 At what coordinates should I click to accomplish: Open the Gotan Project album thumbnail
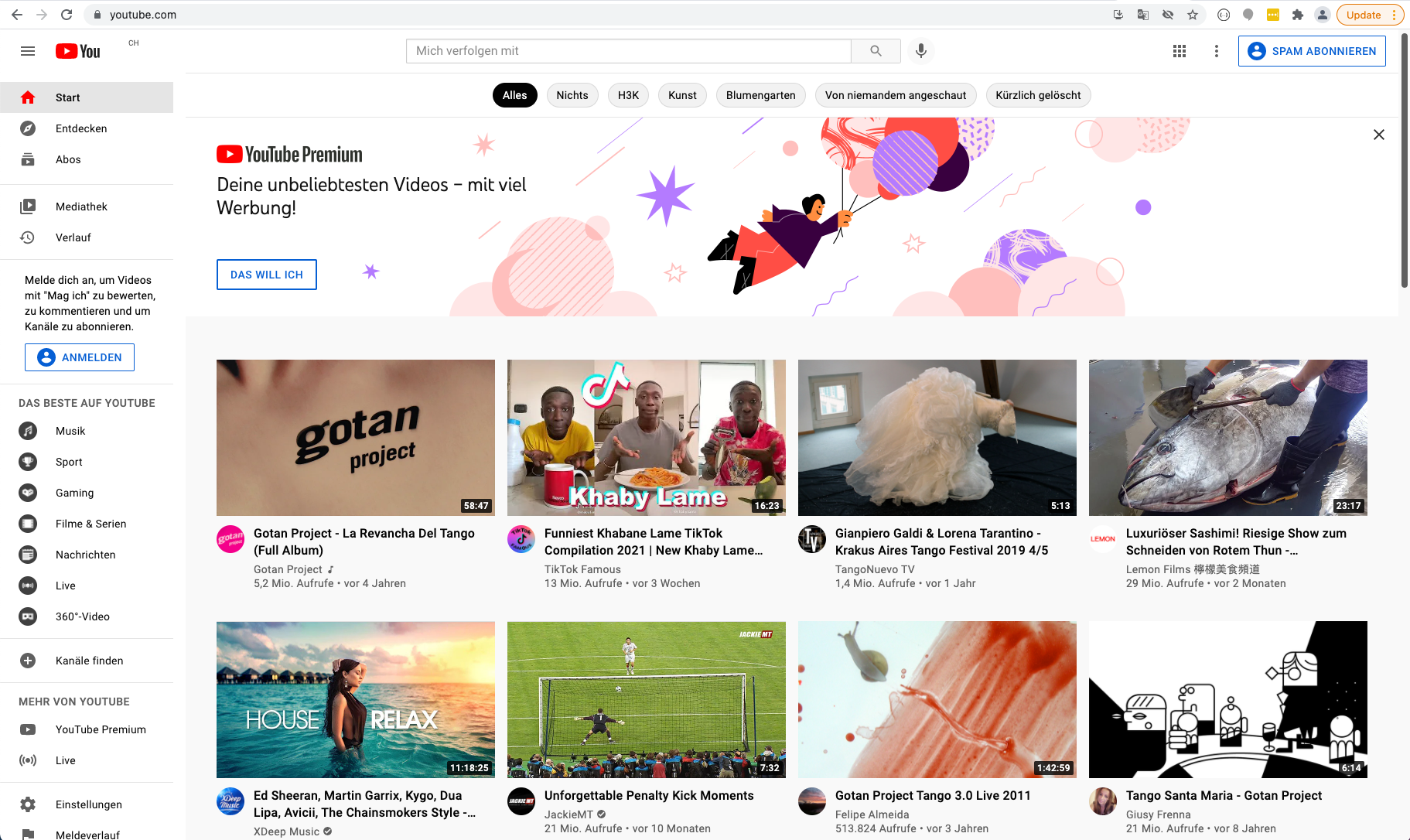356,438
